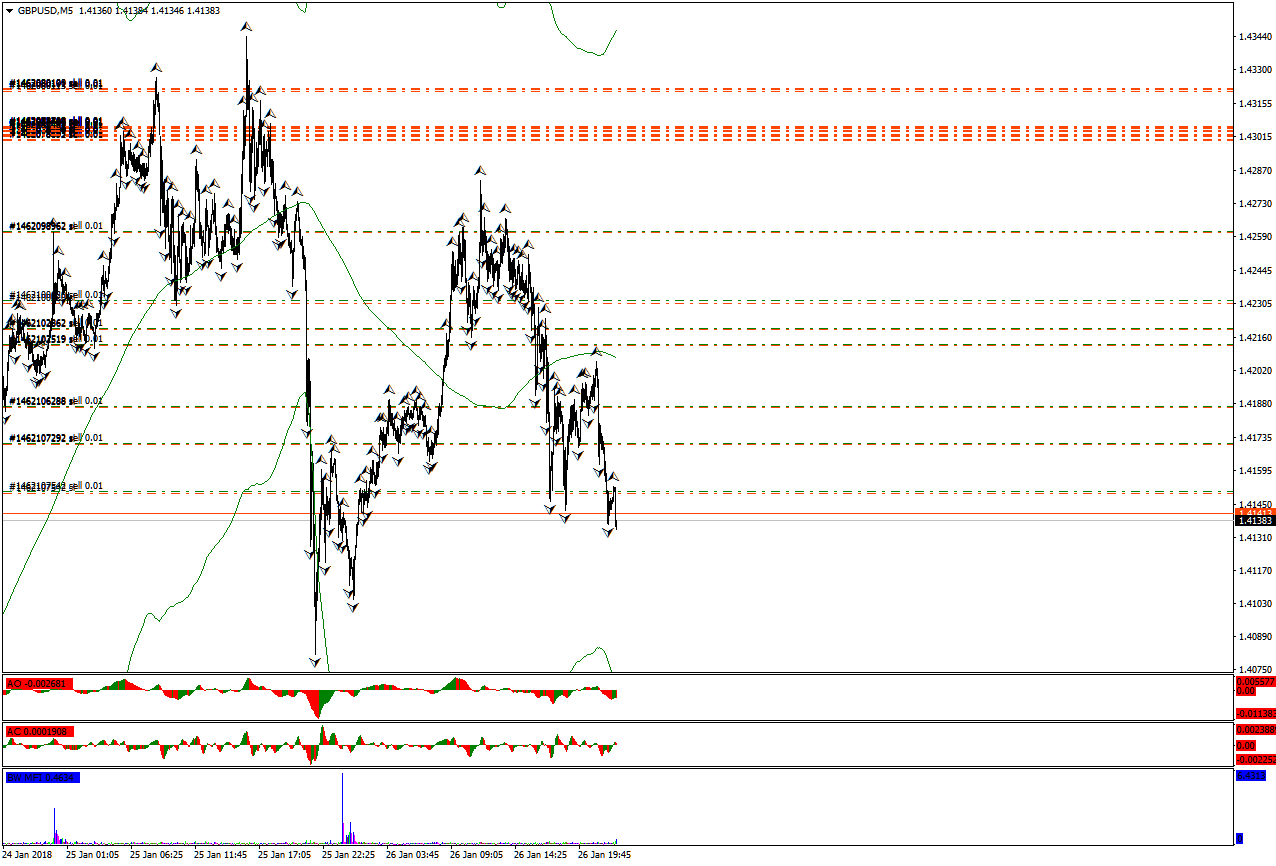Click price scale value 1.43440
The image size is (1276, 866).
[x=1254, y=36]
